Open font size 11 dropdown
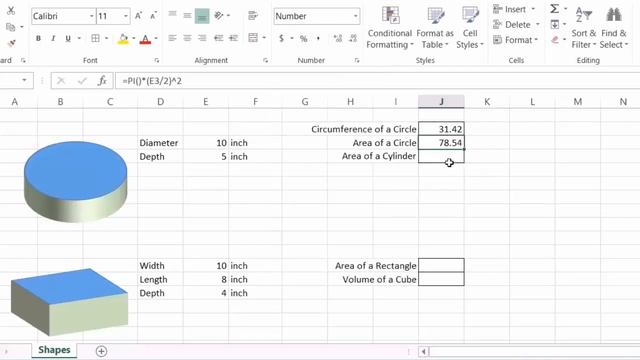The image size is (640, 360). [126, 16]
